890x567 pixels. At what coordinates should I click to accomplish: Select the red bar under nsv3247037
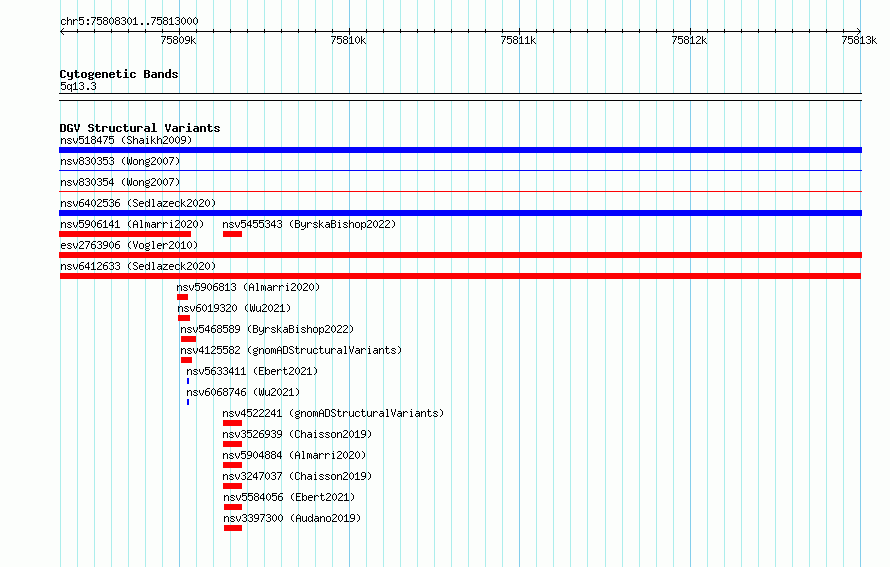point(233,486)
